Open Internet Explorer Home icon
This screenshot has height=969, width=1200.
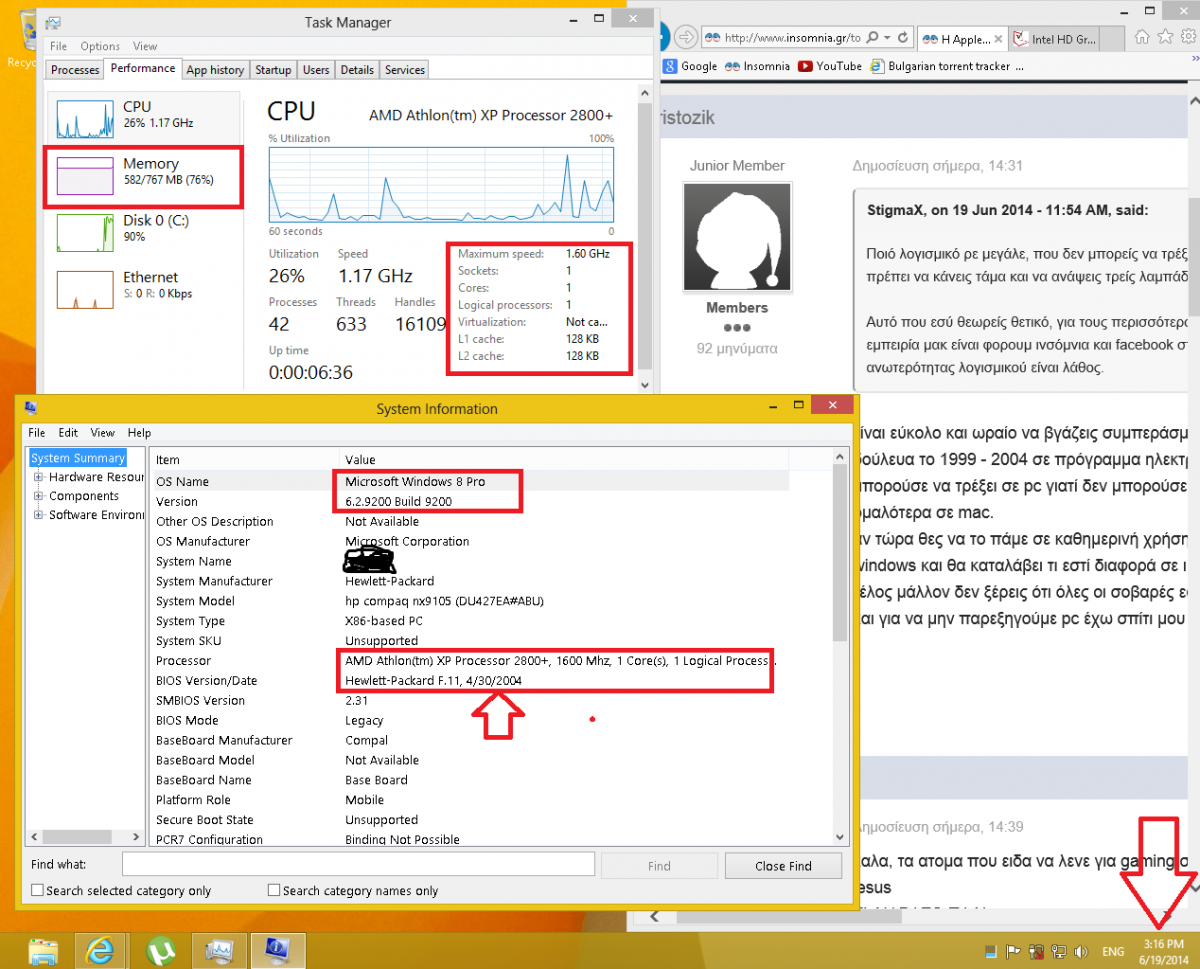(x=1143, y=37)
